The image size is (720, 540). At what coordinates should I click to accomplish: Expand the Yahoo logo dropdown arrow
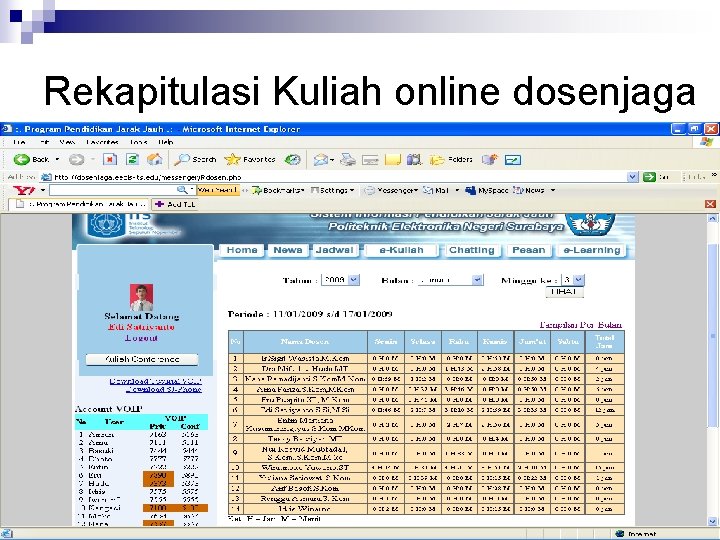click(42, 190)
